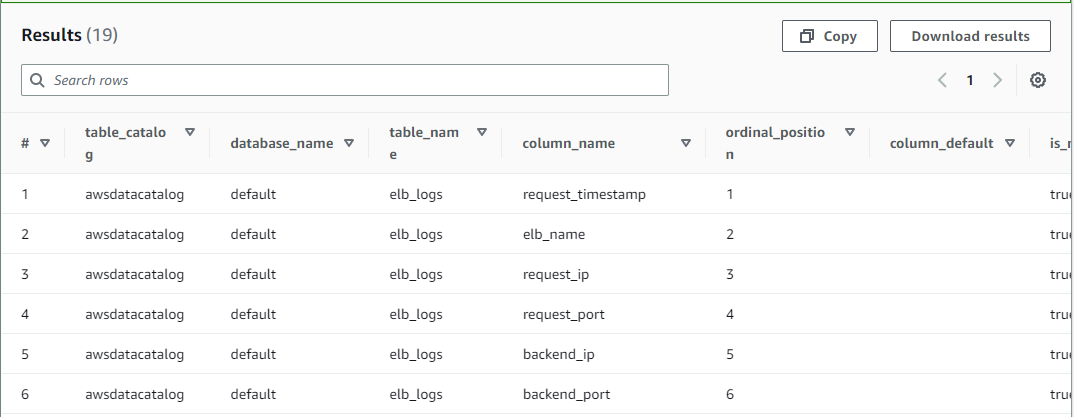Viewport: 1074px width, 417px height.
Task: Click the search magnifier icon
Action: coord(38,80)
